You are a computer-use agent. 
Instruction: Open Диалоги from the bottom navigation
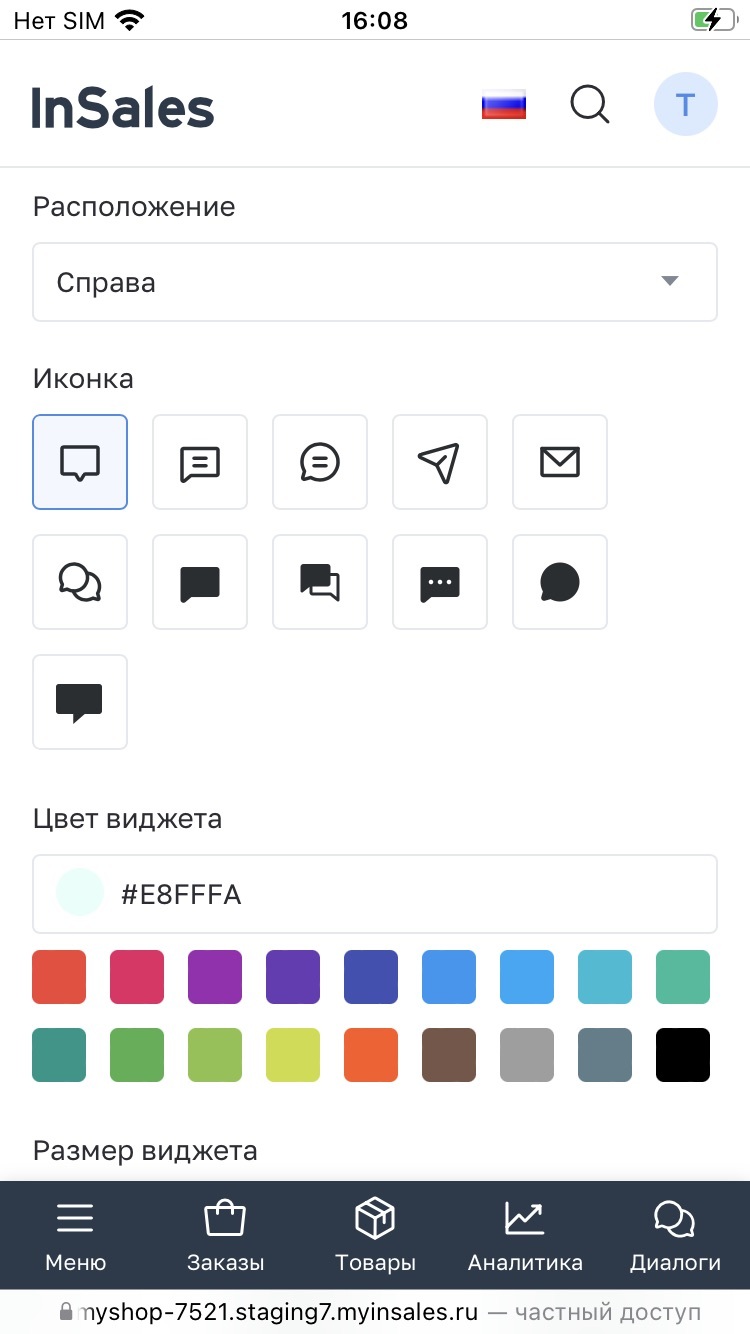pos(675,1236)
